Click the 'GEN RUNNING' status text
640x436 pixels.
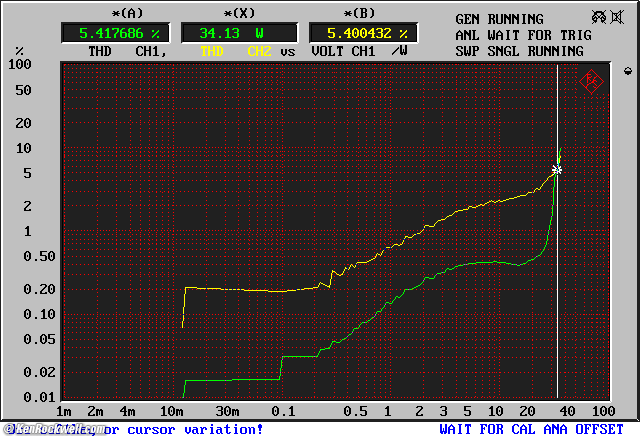[500, 19]
